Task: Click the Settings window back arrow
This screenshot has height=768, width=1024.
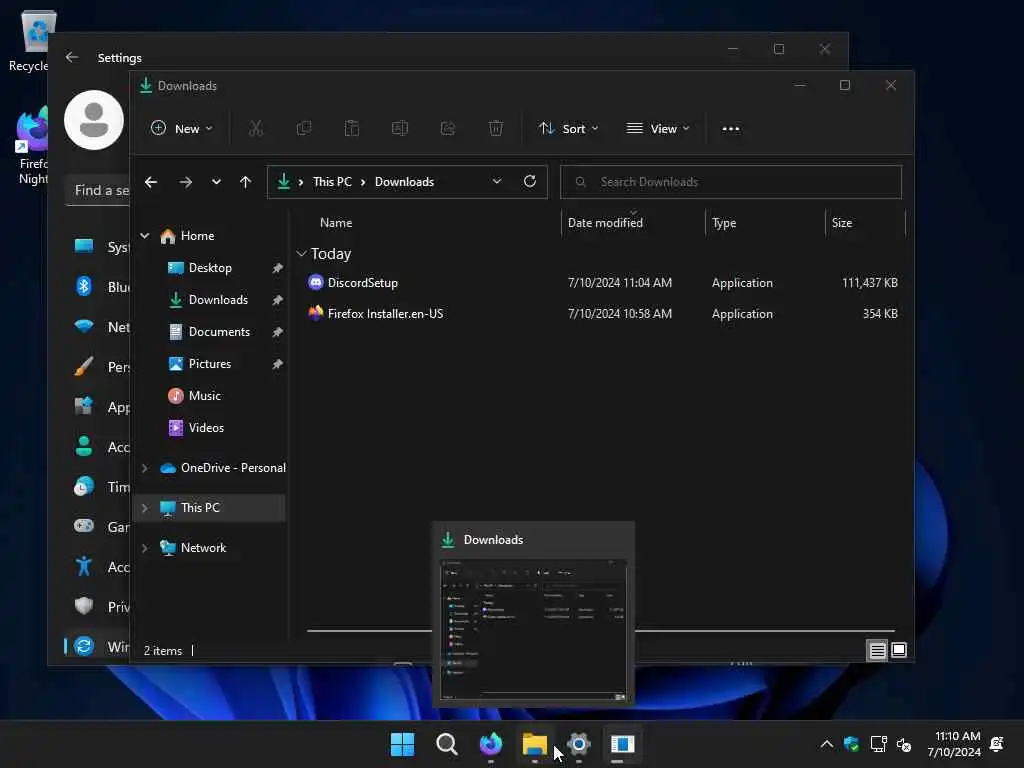Action: (72, 57)
